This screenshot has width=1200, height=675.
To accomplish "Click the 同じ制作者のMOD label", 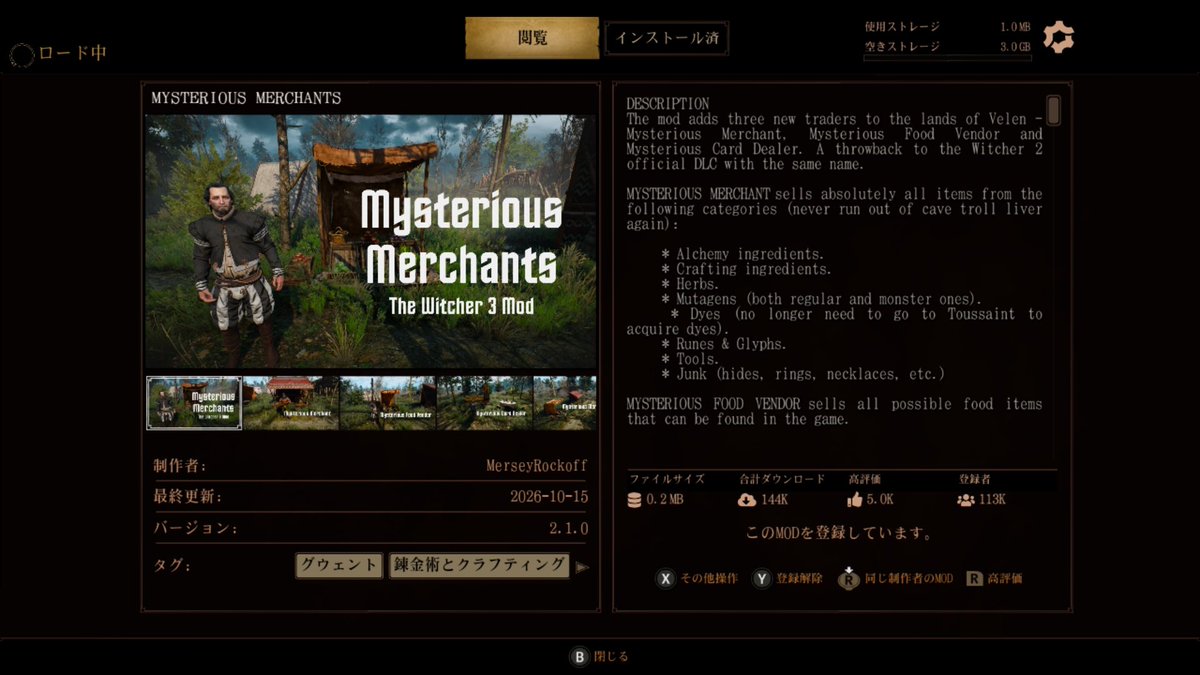I will pyautogui.click(x=909, y=578).
